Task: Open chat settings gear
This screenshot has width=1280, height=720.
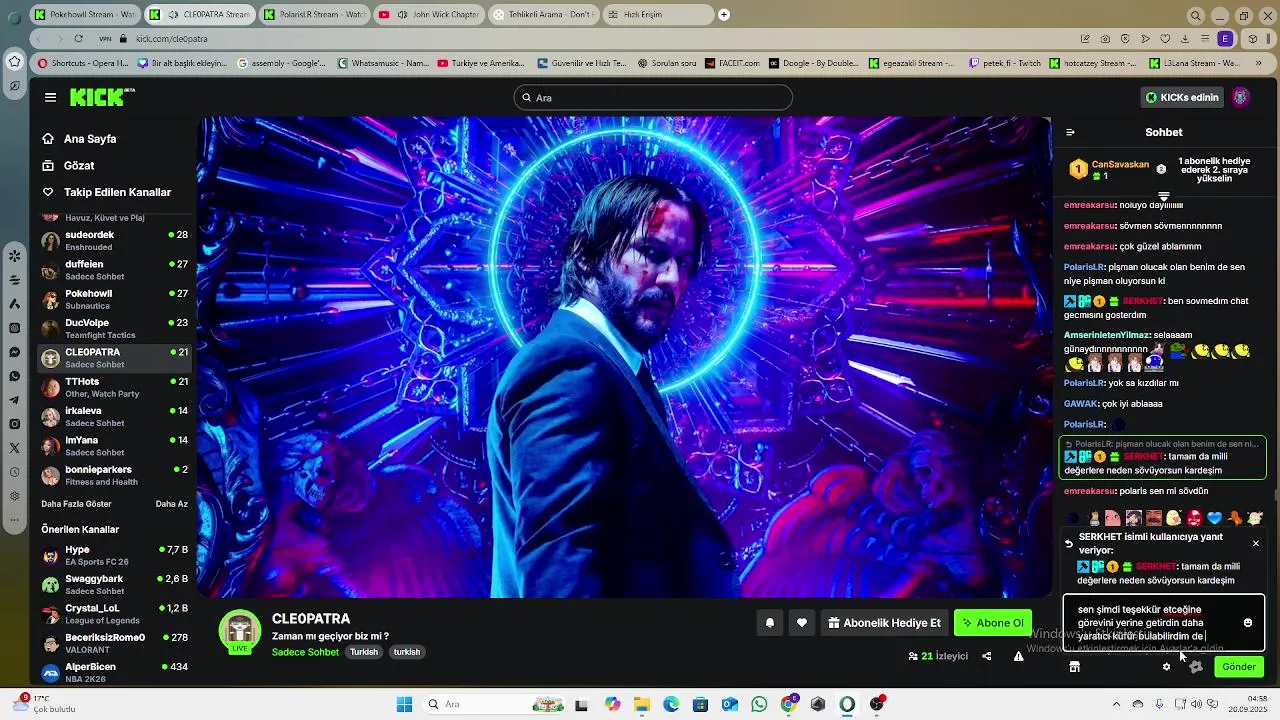Action: 1166,667
